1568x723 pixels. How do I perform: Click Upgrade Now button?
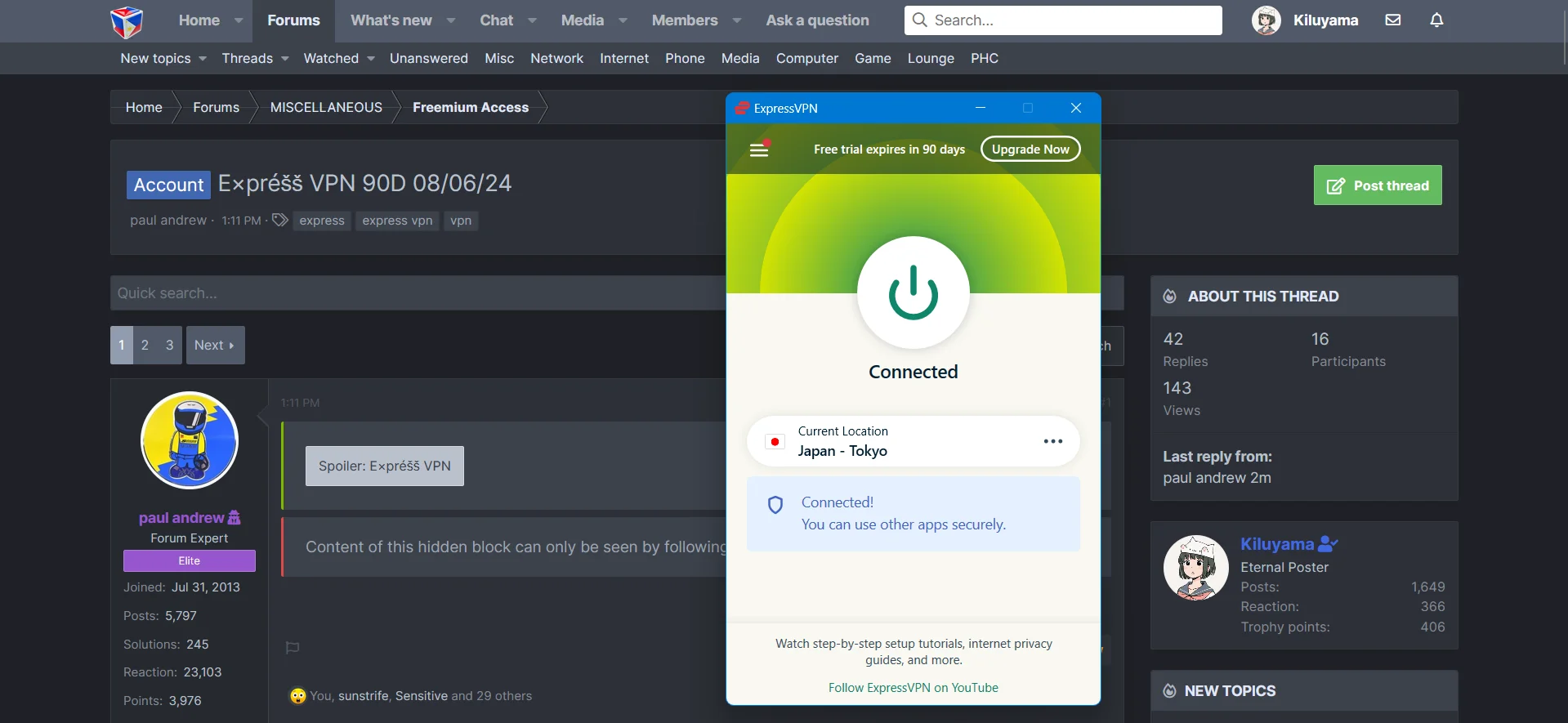coord(1030,149)
